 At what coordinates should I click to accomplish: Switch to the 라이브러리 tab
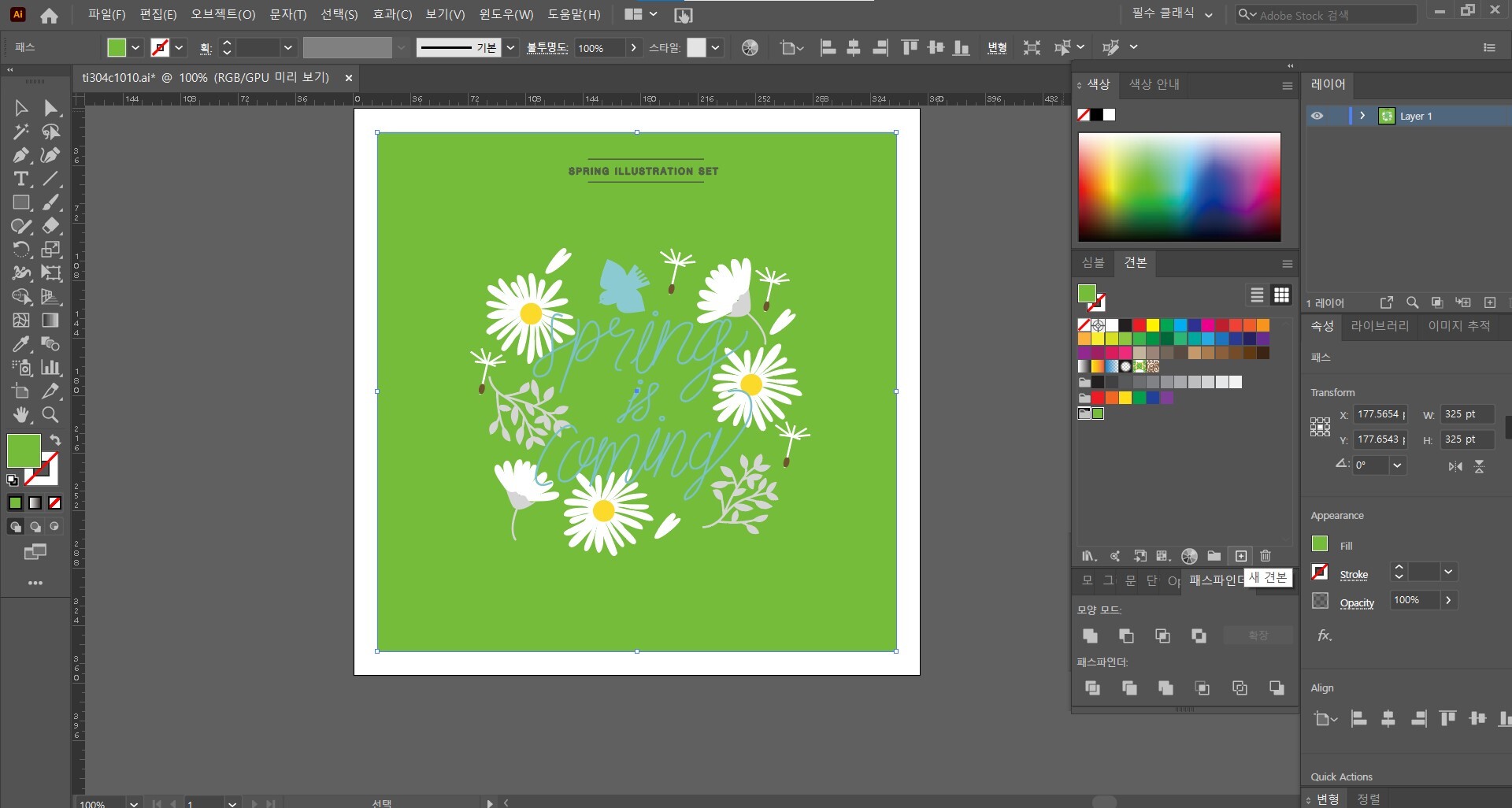[x=1379, y=326]
